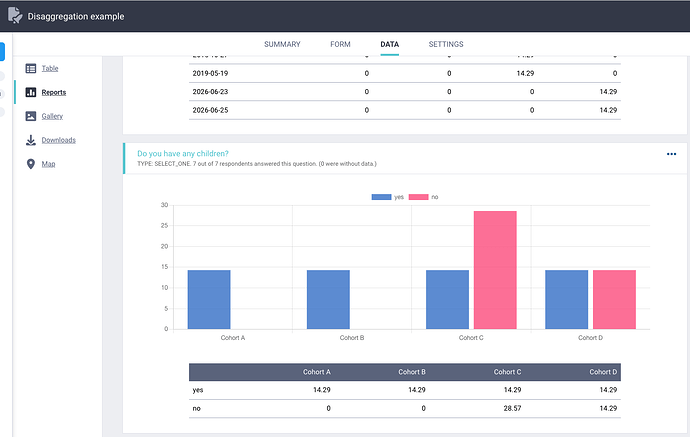Click the blue Cohort A 'yes' bar
Image resolution: width=690 pixels, height=437 pixels.
(209, 299)
